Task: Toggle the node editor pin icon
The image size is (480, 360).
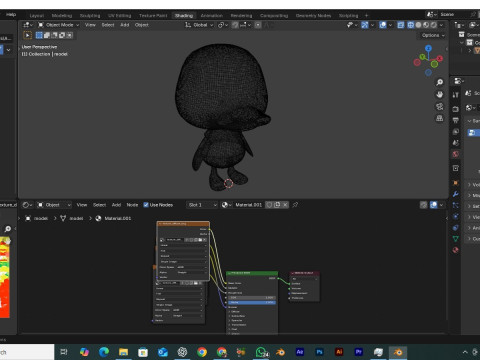Action: tap(295, 205)
